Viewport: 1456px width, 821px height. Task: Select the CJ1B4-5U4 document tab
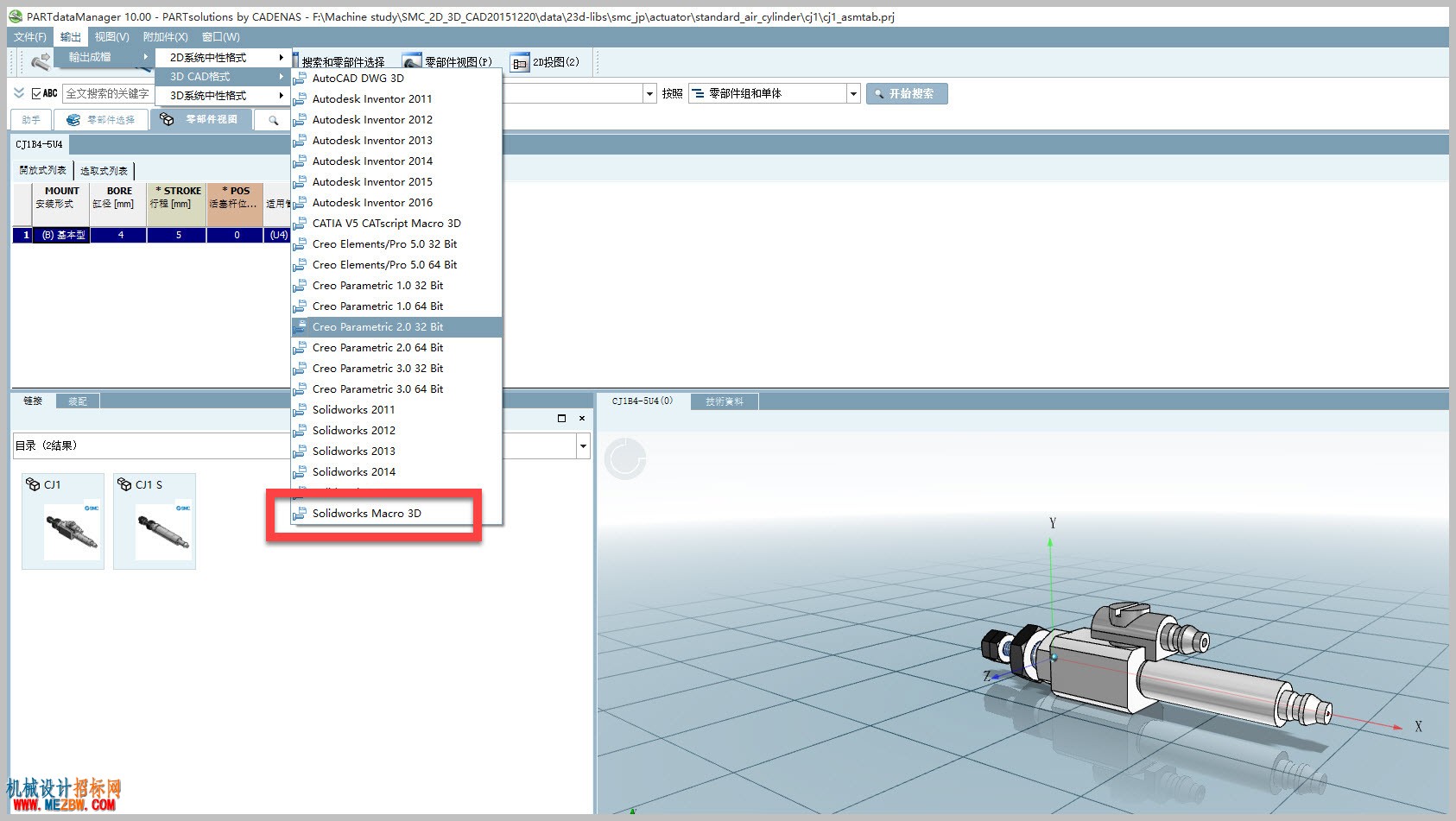coord(39,144)
